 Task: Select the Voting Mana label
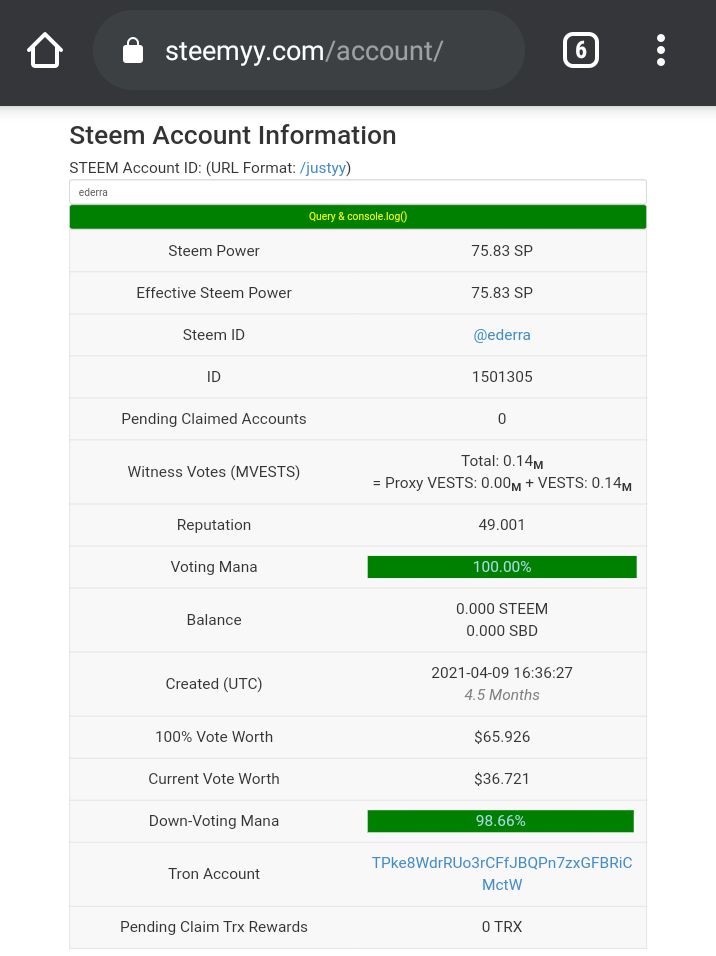point(214,567)
